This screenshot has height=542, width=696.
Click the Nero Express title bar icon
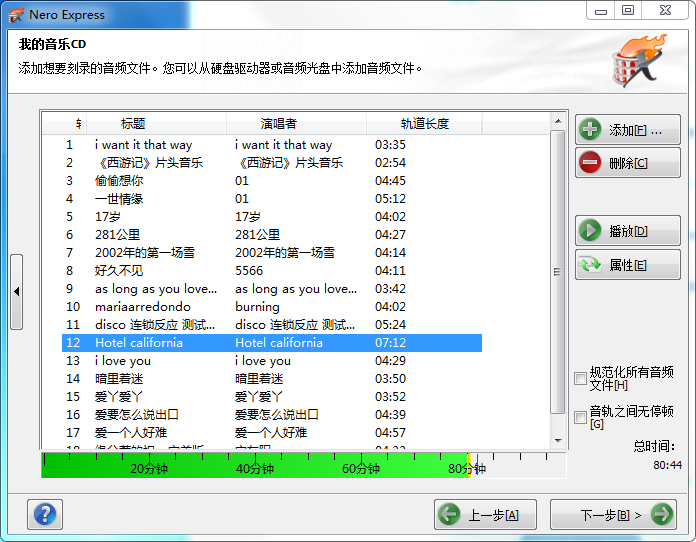(x=15, y=15)
